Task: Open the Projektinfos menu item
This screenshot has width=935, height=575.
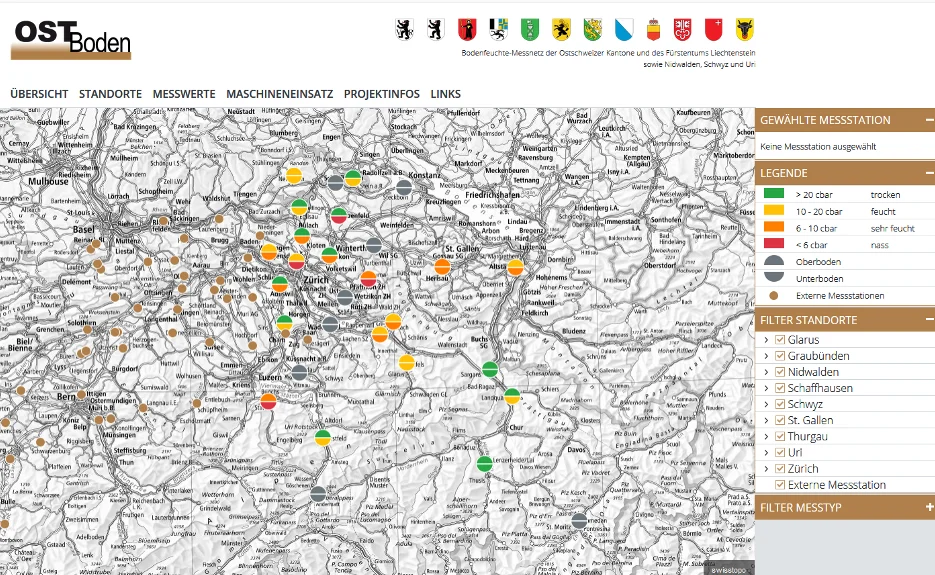Action: 381,94
